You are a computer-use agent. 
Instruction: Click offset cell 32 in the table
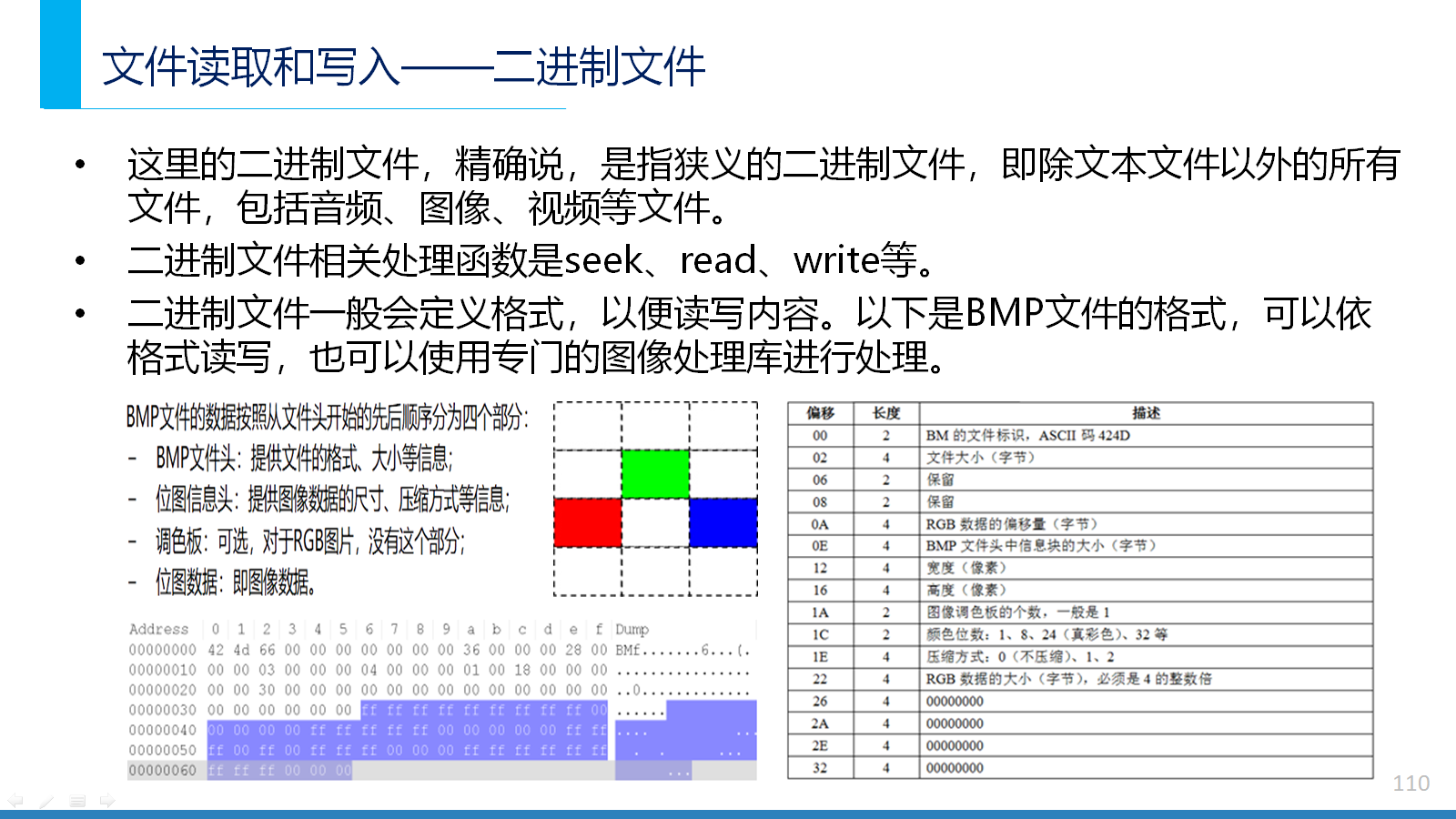[x=821, y=768]
